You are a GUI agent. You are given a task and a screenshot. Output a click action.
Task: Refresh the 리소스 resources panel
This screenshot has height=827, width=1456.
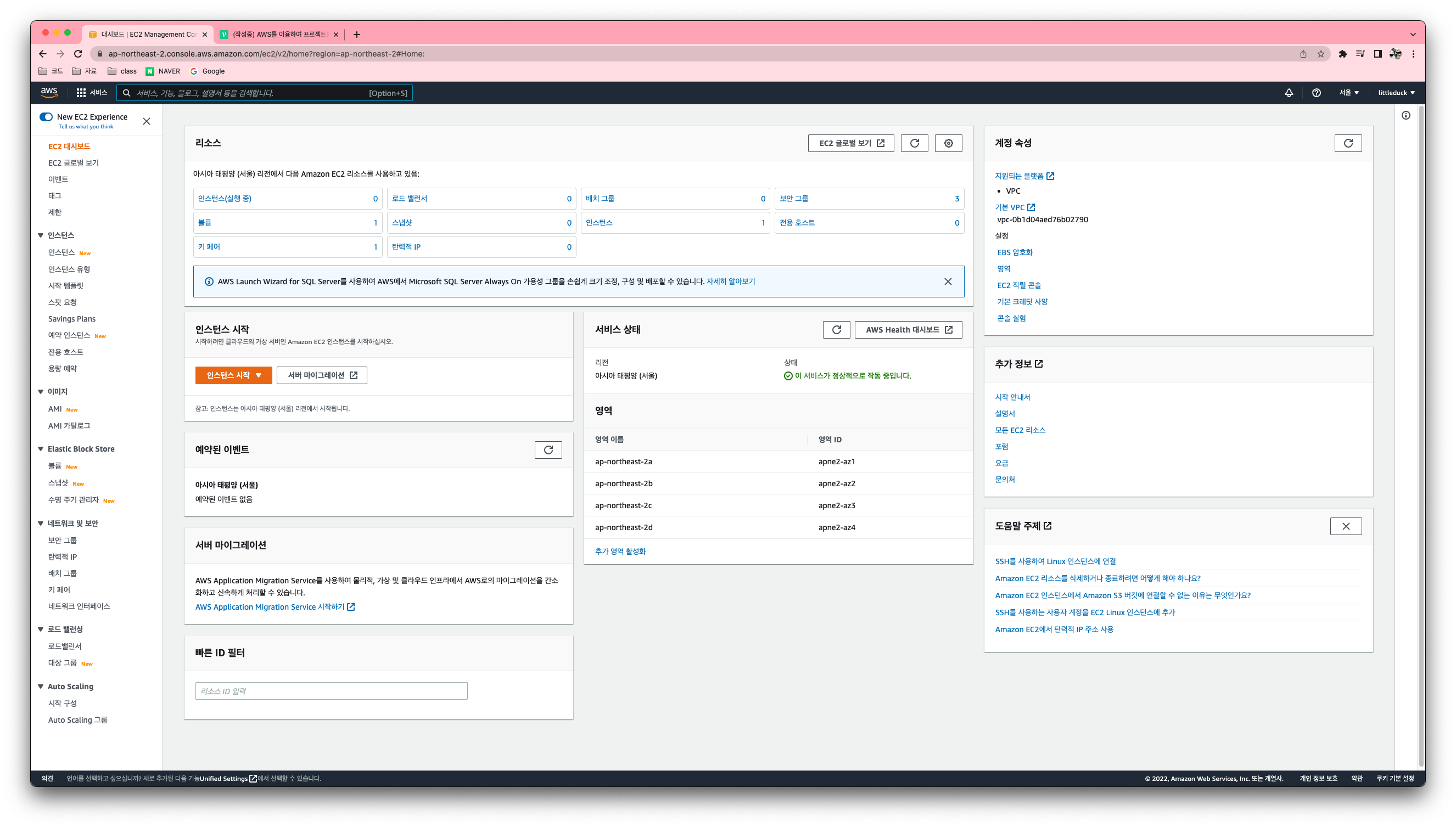[914, 143]
